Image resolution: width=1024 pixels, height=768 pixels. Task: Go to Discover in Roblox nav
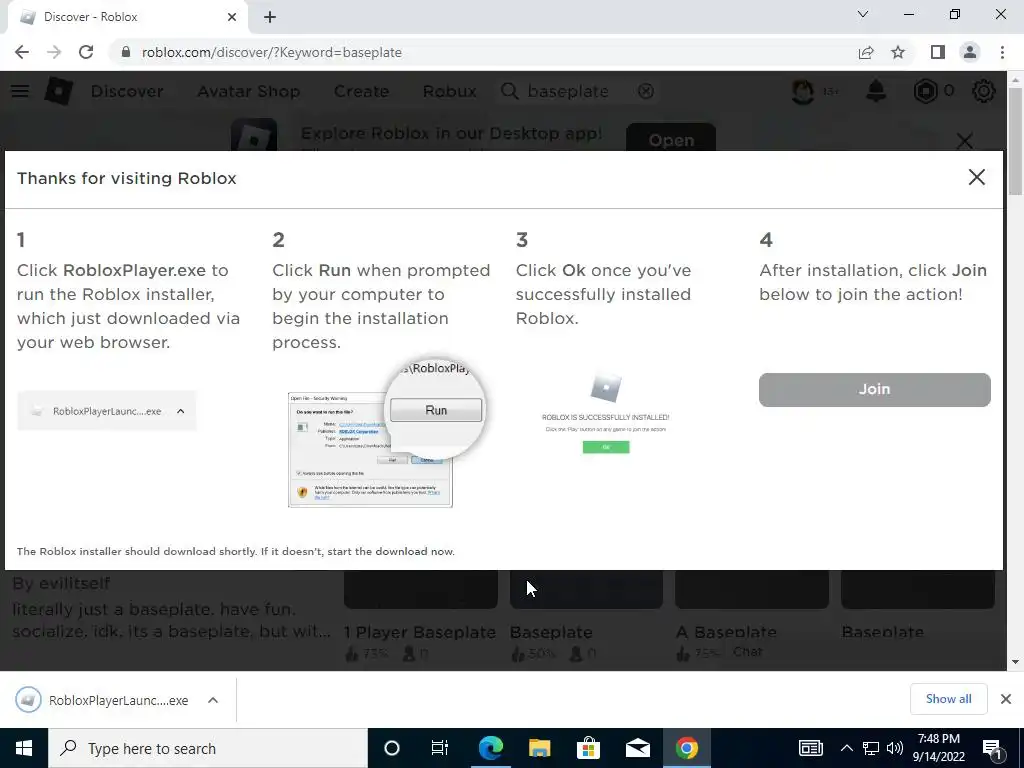(127, 91)
